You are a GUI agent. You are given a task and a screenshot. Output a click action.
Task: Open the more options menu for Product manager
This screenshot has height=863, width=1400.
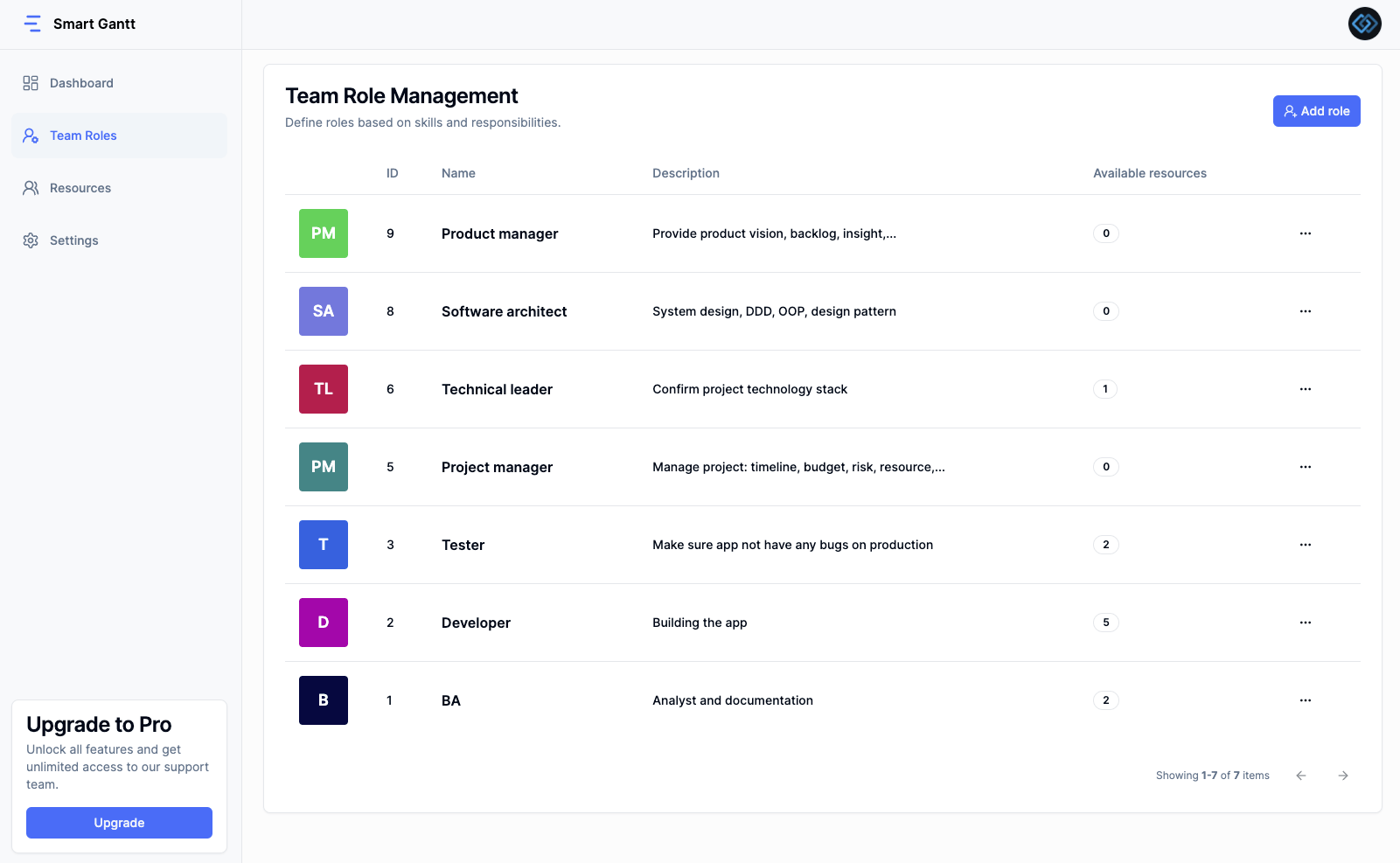[1306, 233]
